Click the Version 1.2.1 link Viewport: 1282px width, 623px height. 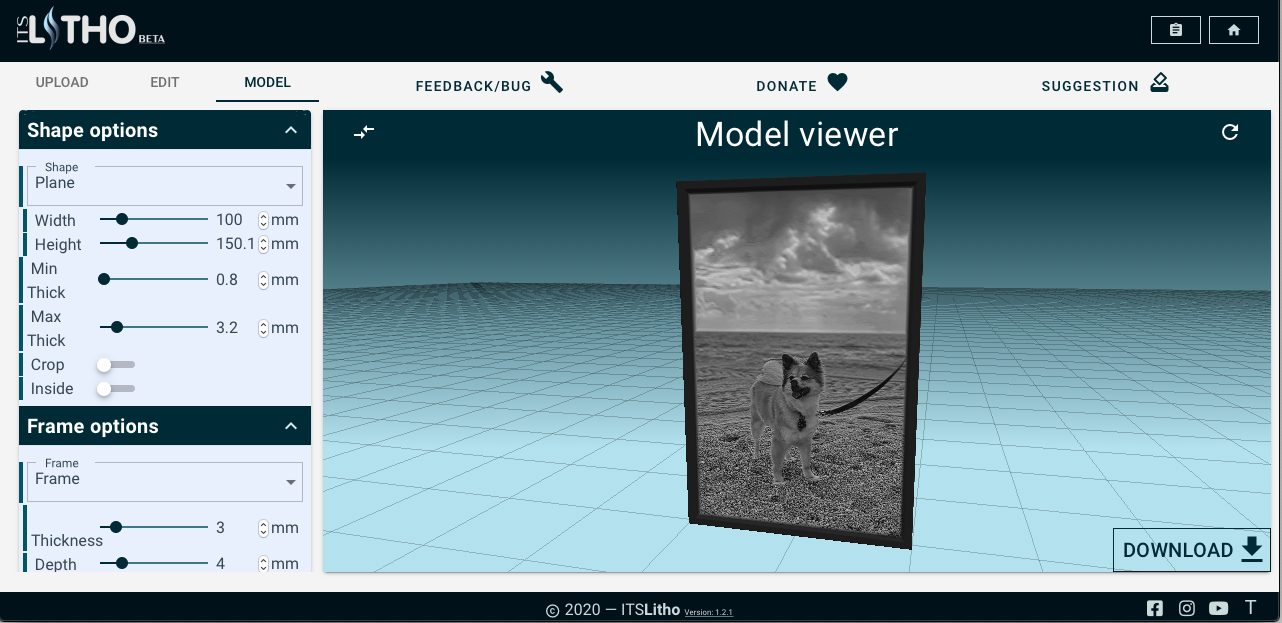[x=709, y=611]
